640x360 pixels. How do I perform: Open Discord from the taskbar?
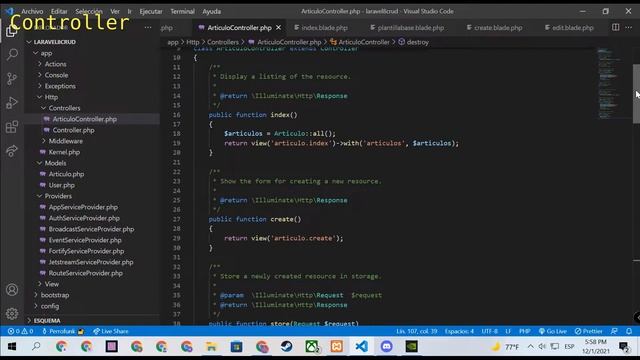[387, 347]
